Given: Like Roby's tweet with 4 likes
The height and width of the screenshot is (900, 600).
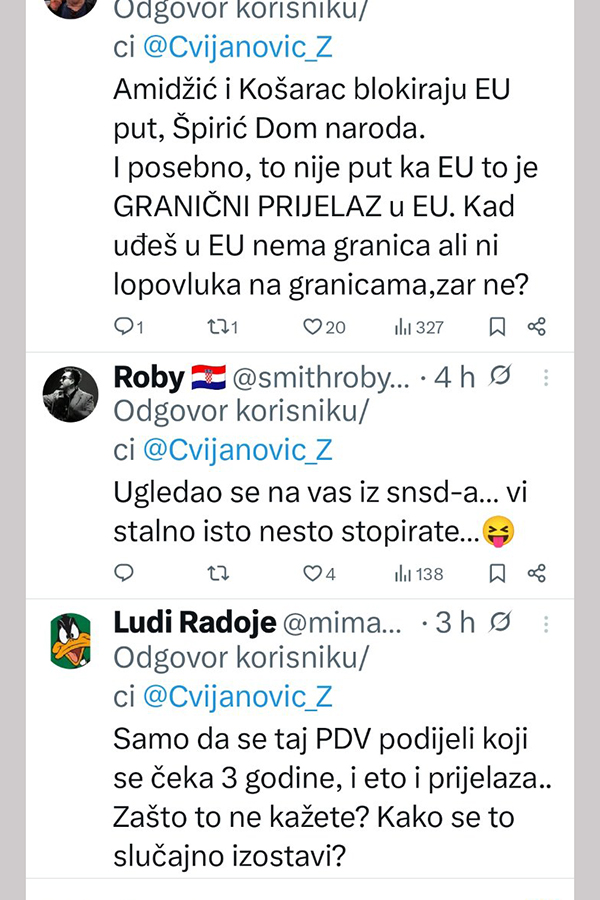Looking at the screenshot, I should [312, 573].
